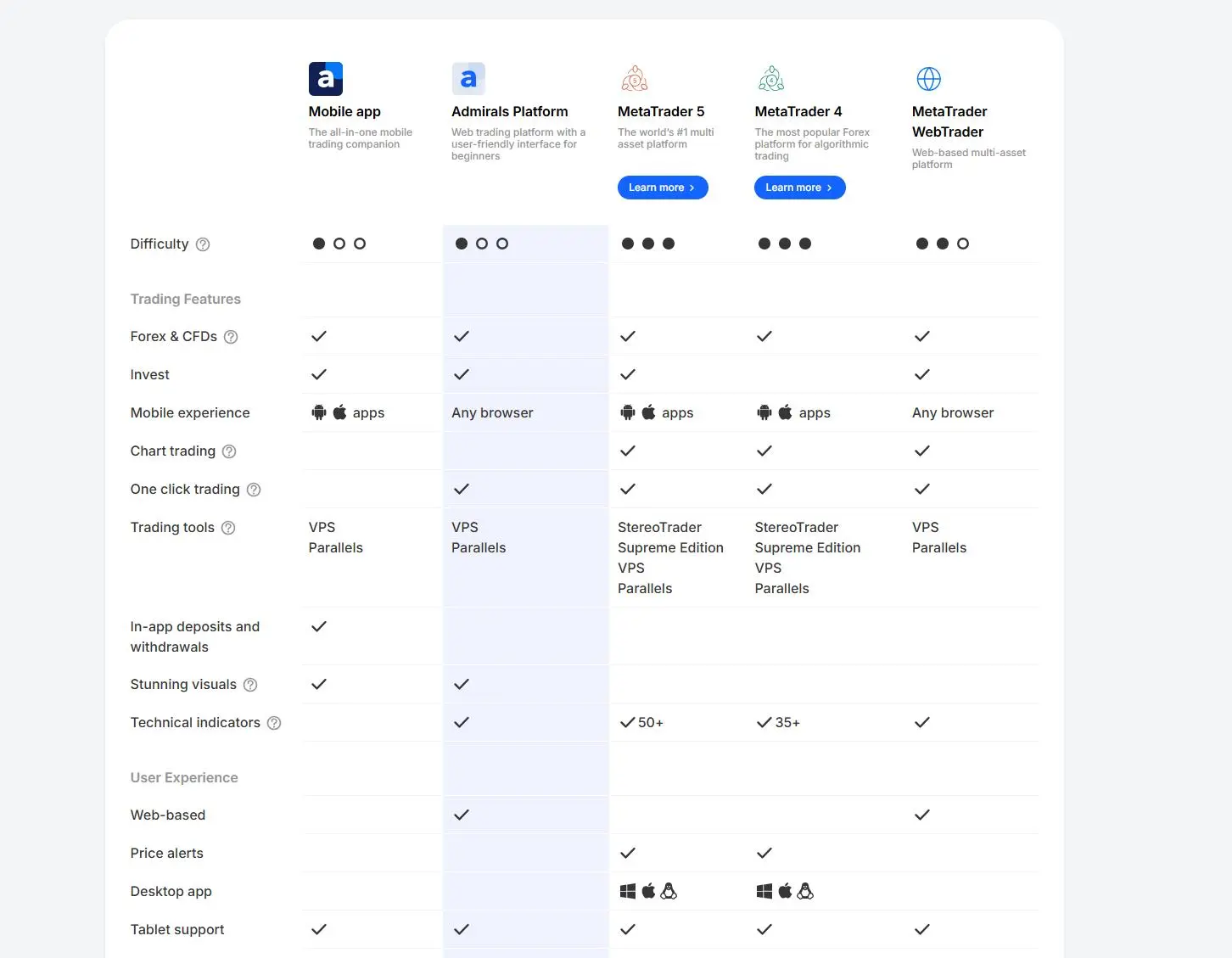Open the Stunning visuals help icon
Screen dimensions: 1232x958
(250, 685)
